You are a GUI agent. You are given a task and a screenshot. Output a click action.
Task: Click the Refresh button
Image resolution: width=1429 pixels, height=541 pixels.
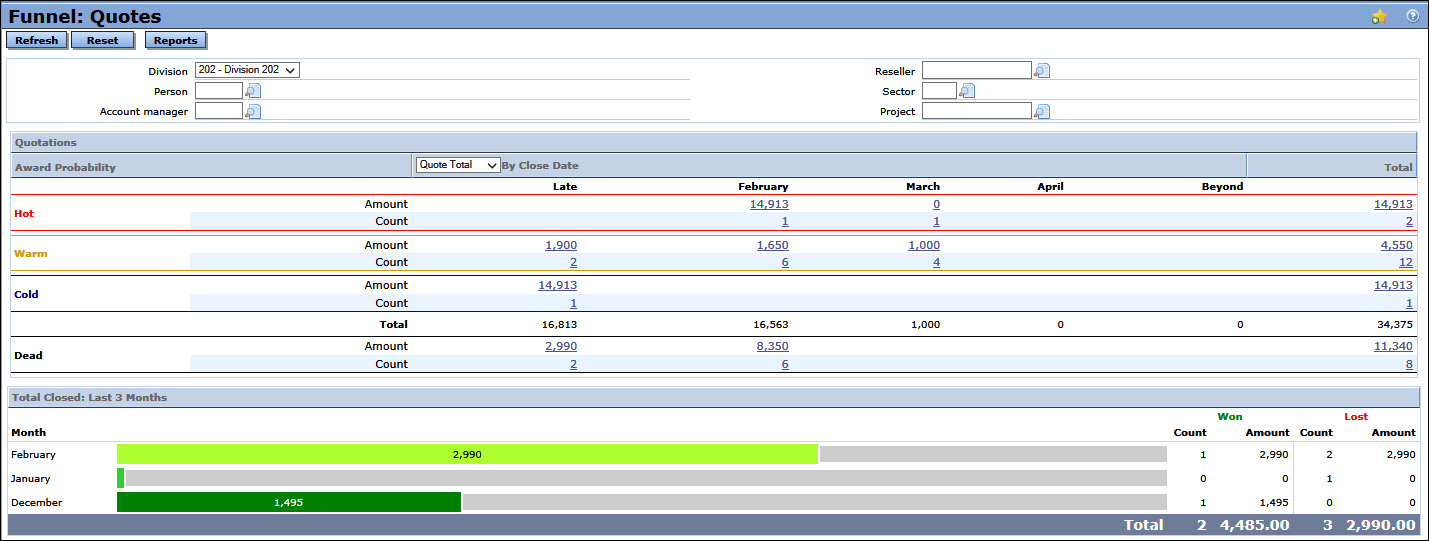point(37,40)
